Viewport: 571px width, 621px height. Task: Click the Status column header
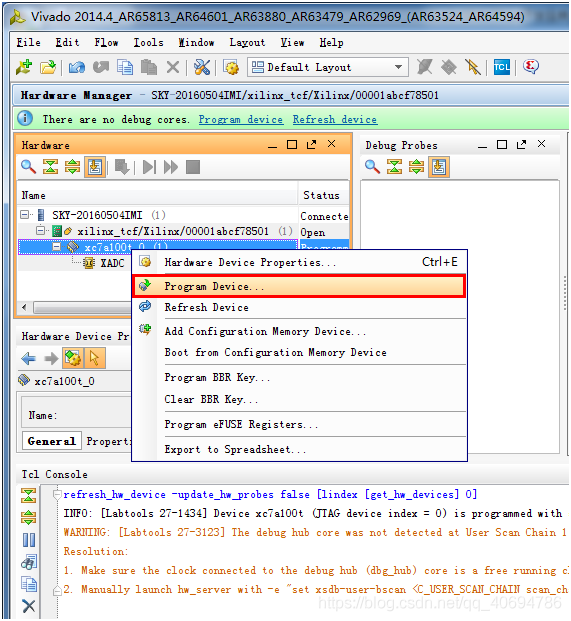[322, 195]
